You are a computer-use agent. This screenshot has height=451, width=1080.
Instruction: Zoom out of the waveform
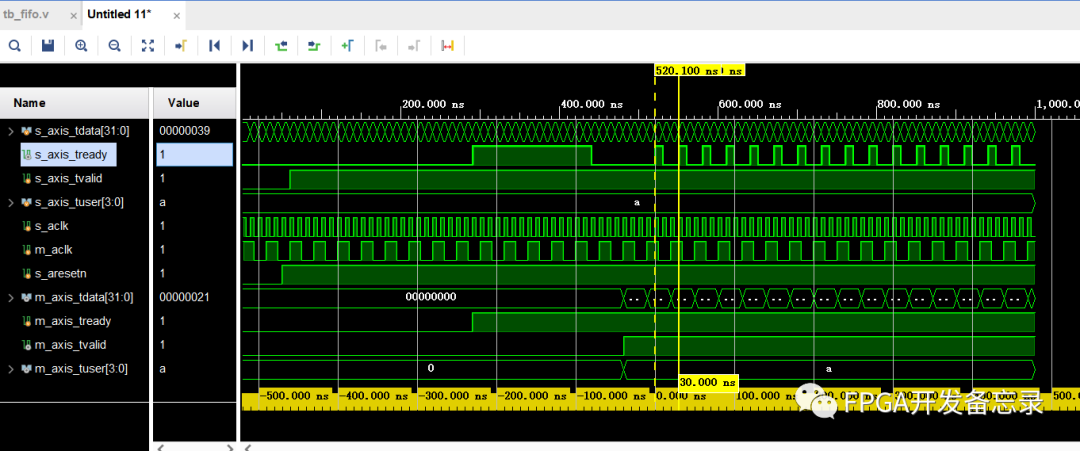coord(114,46)
